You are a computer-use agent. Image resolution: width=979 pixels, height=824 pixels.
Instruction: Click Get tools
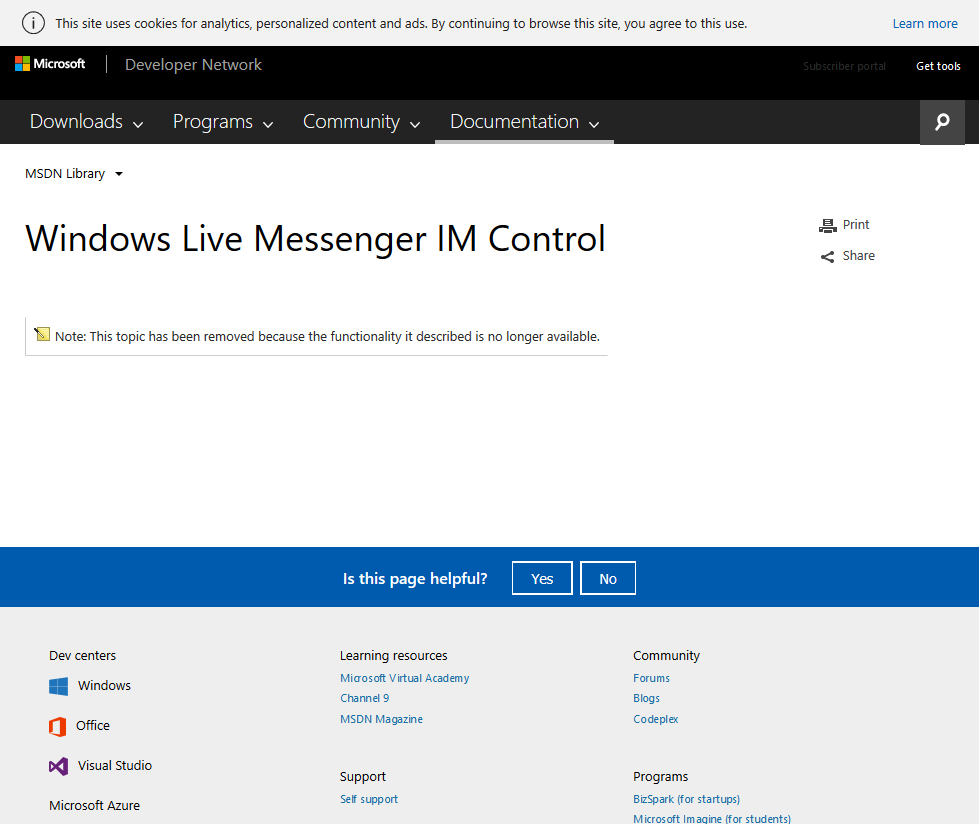click(x=938, y=66)
